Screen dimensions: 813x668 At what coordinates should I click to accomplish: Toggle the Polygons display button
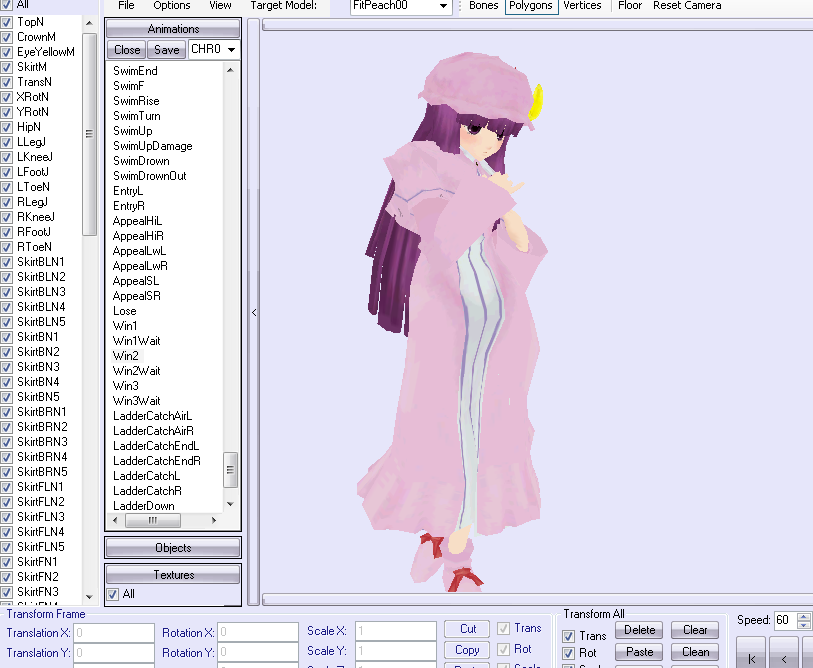tap(531, 6)
